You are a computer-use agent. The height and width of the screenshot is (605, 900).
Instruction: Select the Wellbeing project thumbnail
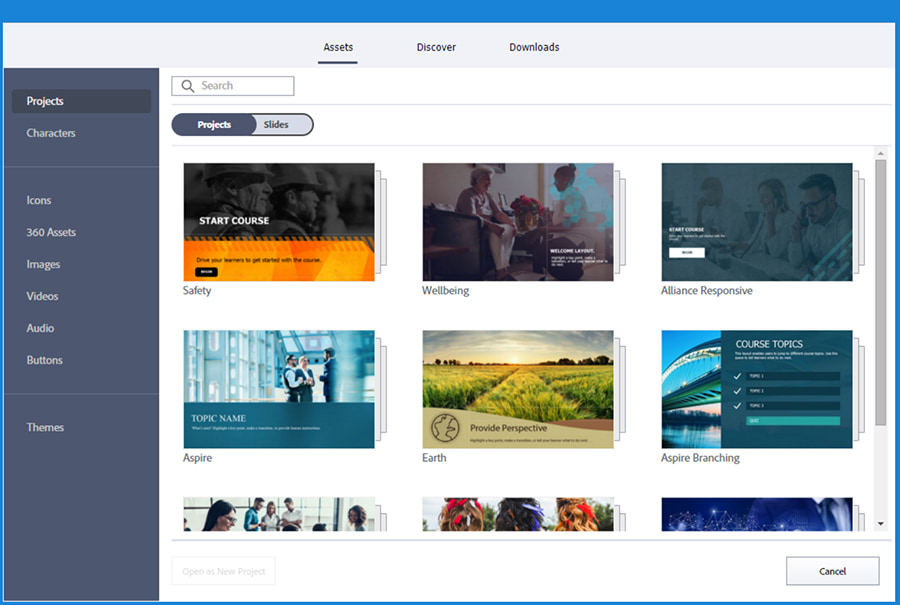[x=518, y=222]
